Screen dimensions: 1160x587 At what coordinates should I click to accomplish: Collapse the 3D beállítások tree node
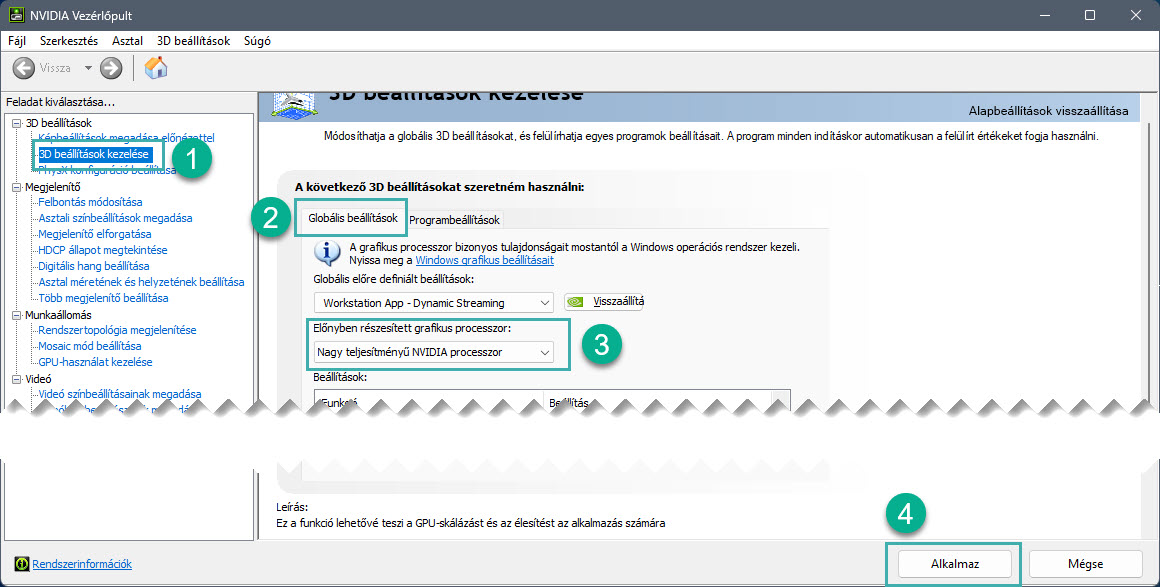(x=16, y=122)
